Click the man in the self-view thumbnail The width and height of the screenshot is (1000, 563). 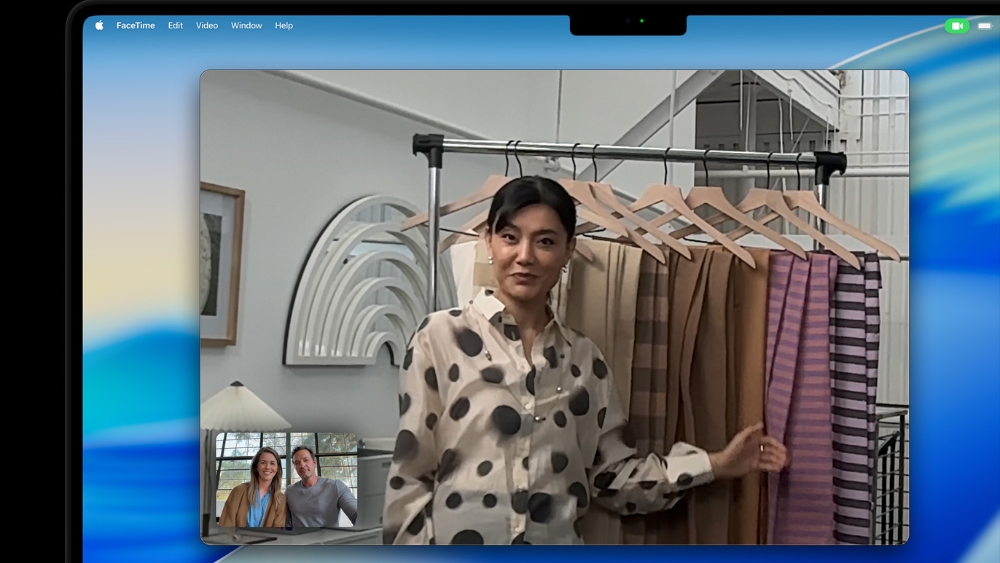(316, 488)
